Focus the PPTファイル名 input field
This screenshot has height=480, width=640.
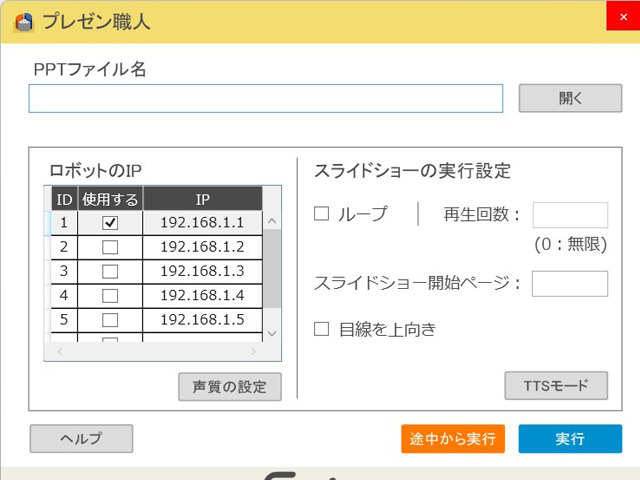[x=266, y=98]
